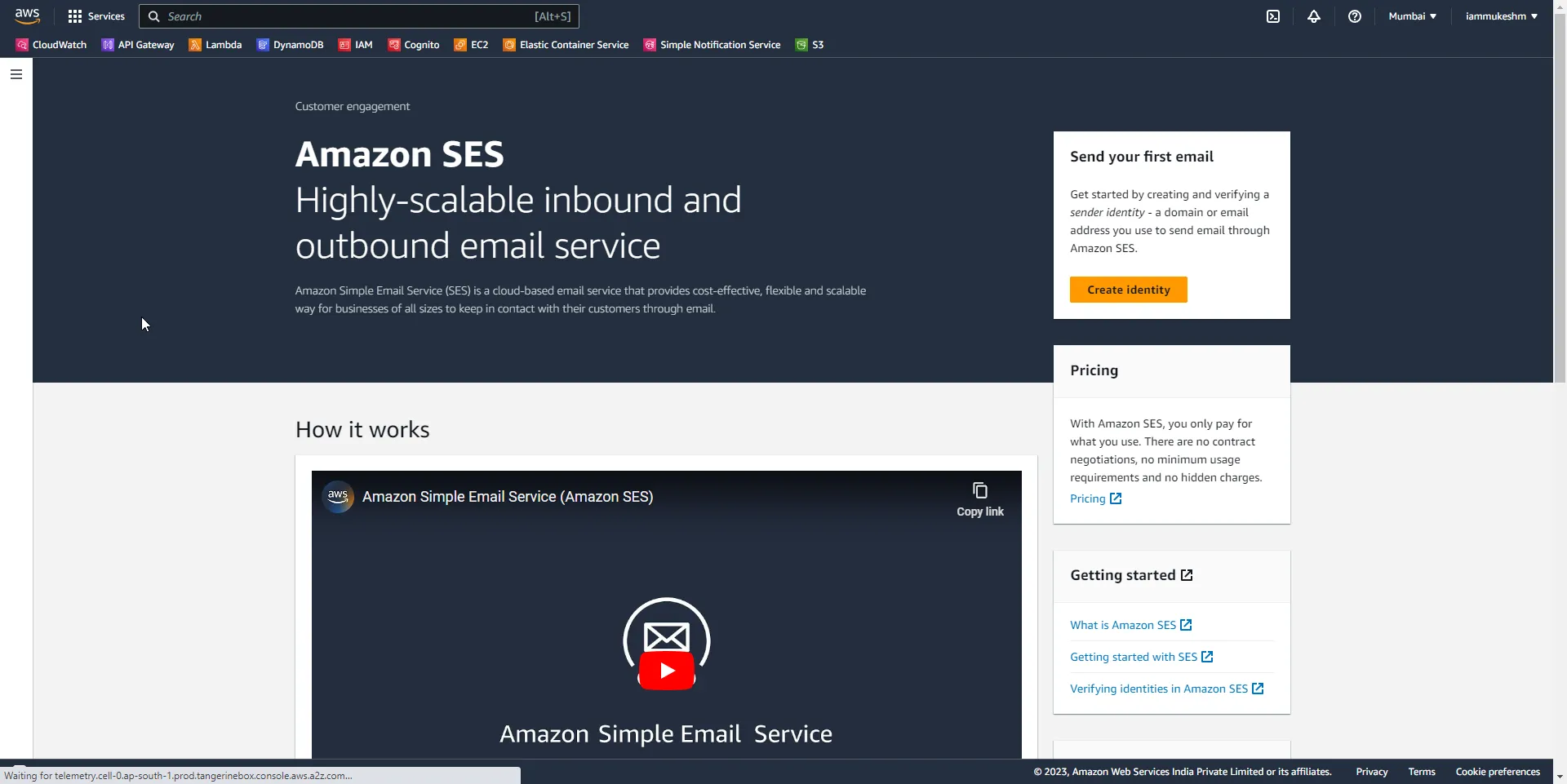Screen dimensions: 1567x784
Task: Play the Amazon SES introduction video
Action: point(666,671)
